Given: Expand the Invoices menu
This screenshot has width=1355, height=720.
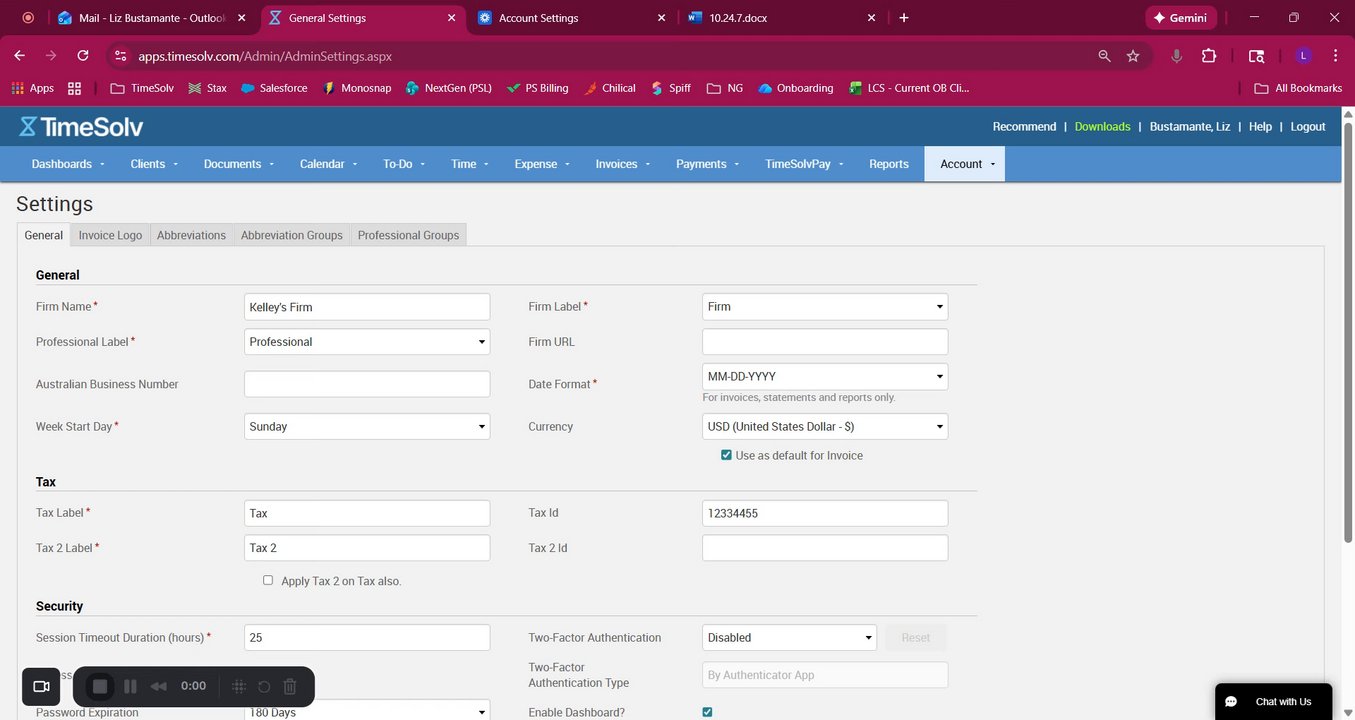Looking at the screenshot, I should click(x=622, y=164).
